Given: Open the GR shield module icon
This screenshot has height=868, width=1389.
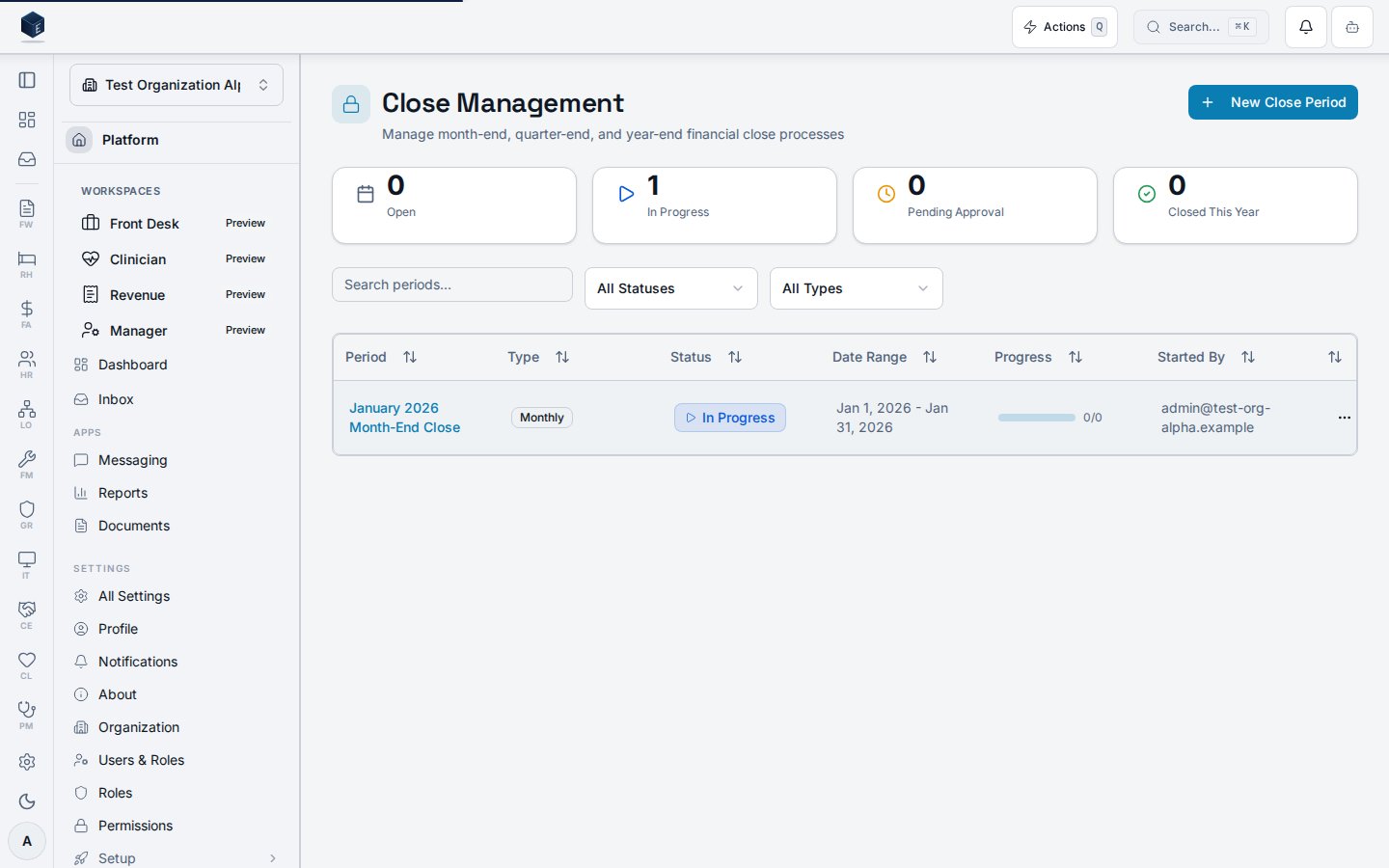Looking at the screenshot, I should point(27,514).
